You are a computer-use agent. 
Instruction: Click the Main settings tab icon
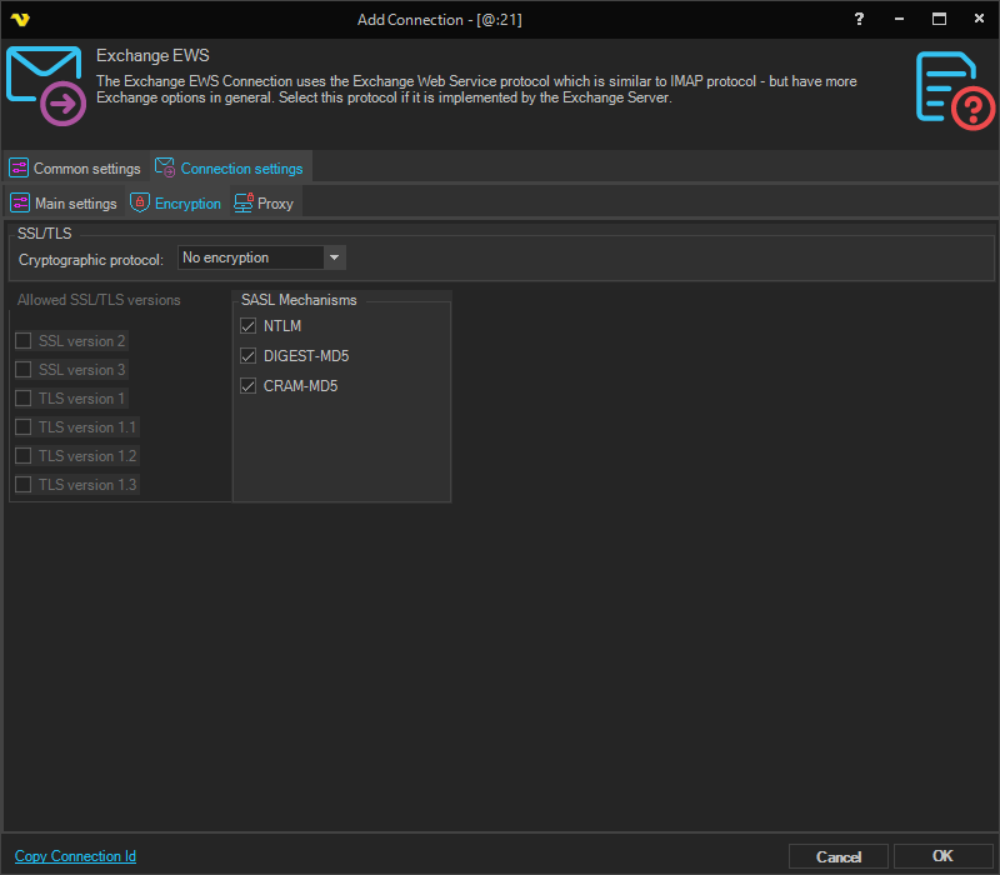(x=20, y=203)
